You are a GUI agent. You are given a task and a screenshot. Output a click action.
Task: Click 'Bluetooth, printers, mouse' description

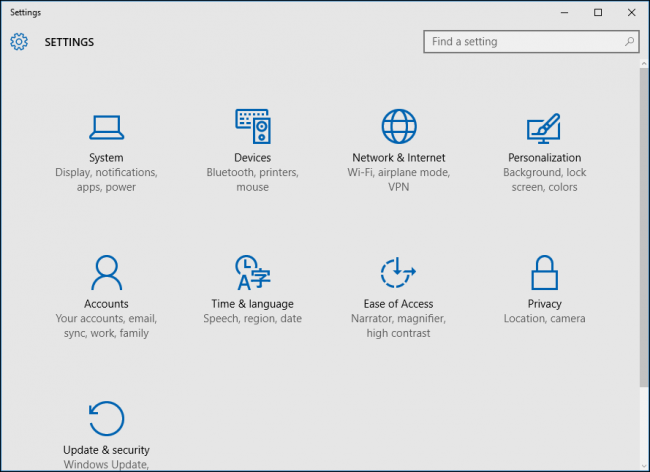coord(252,179)
